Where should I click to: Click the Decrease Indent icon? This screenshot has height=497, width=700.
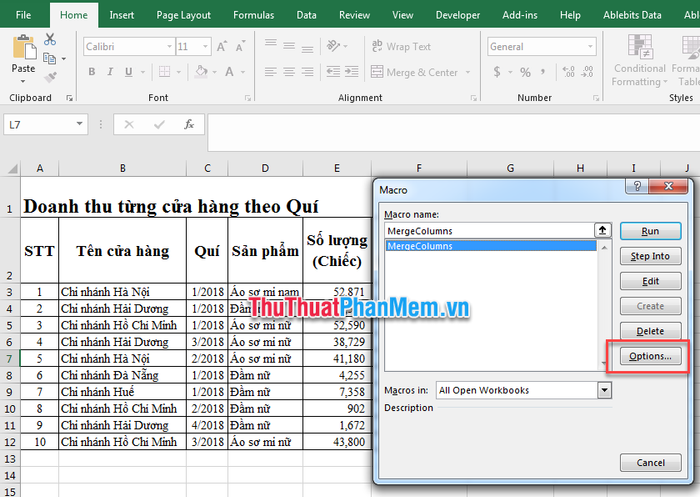click(x=333, y=71)
